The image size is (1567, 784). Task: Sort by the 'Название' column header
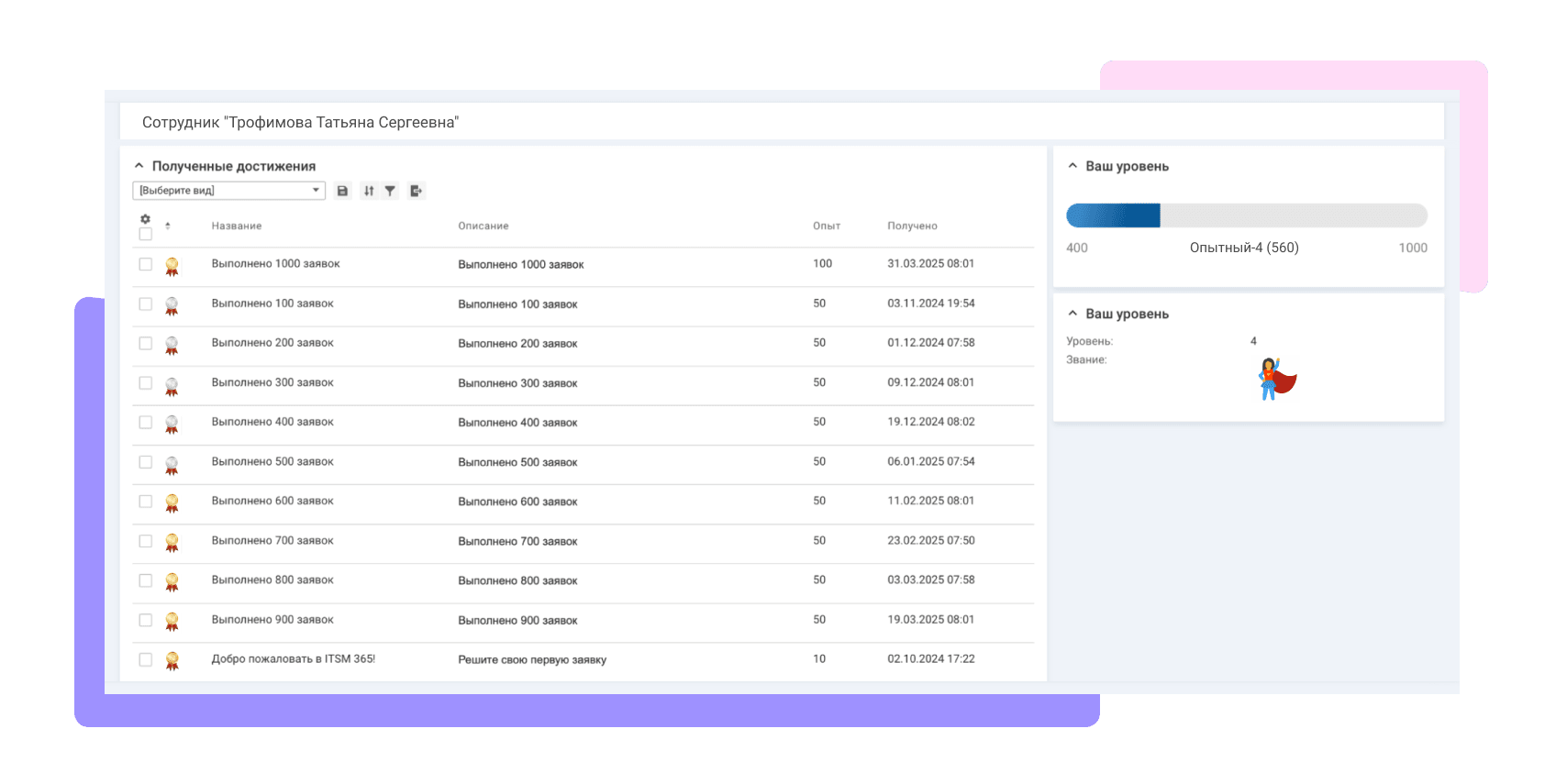tap(237, 226)
